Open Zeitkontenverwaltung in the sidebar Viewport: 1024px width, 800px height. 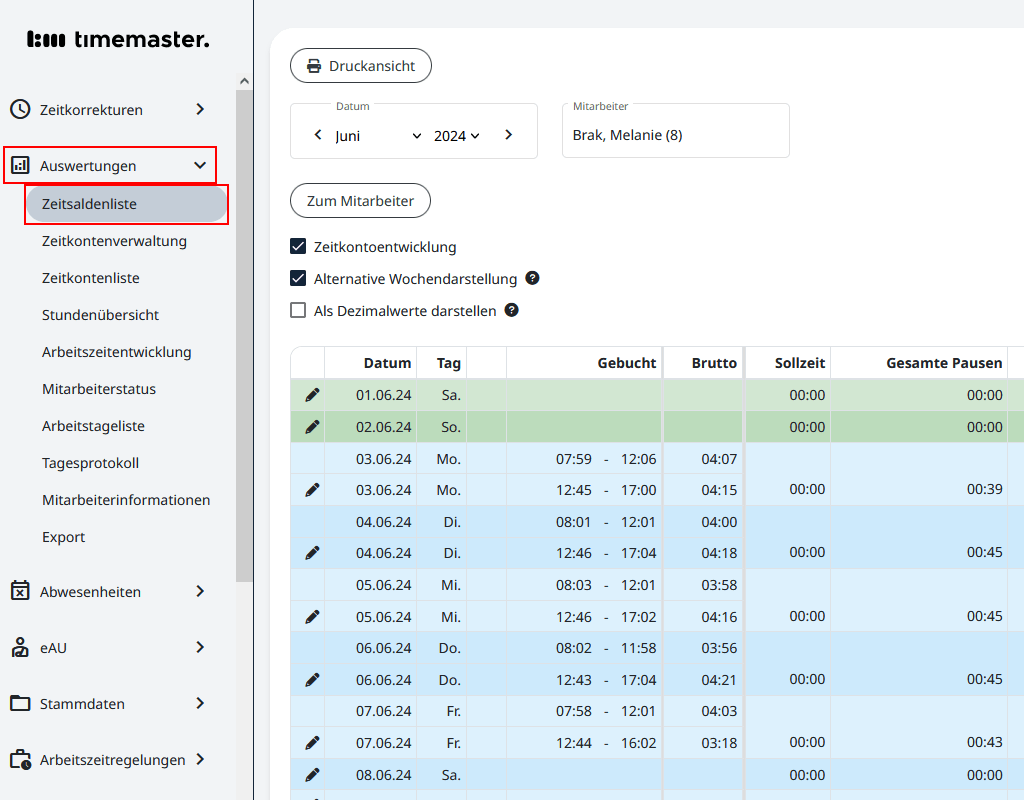pos(114,241)
